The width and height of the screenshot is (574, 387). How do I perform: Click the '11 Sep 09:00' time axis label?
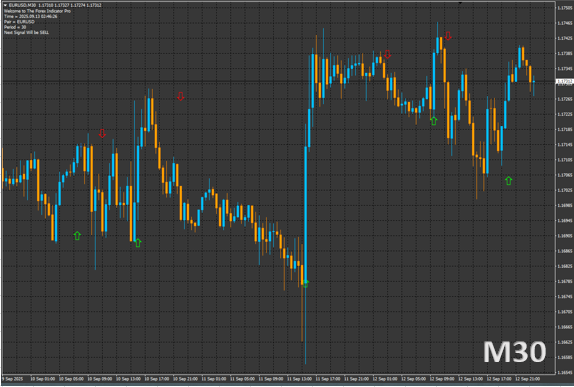click(x=271, y=379)
